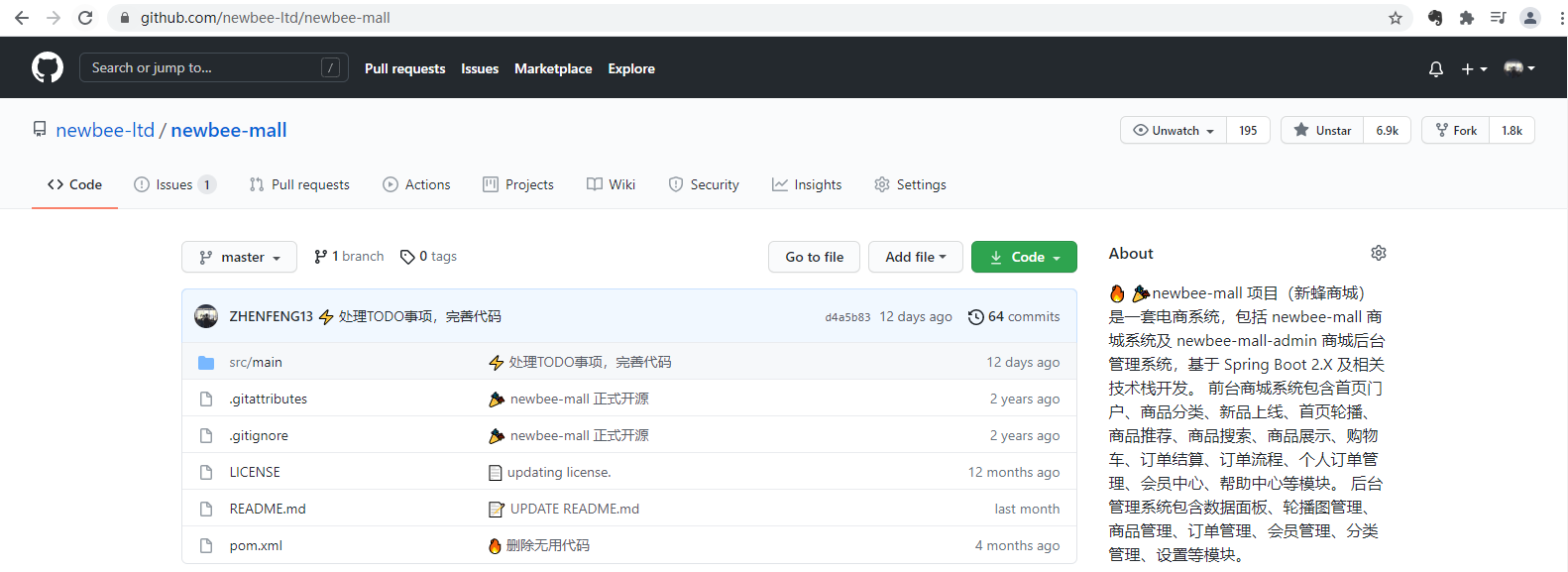Click the GitHub octocat logo

pyautogui.click(x=48, y=67)
